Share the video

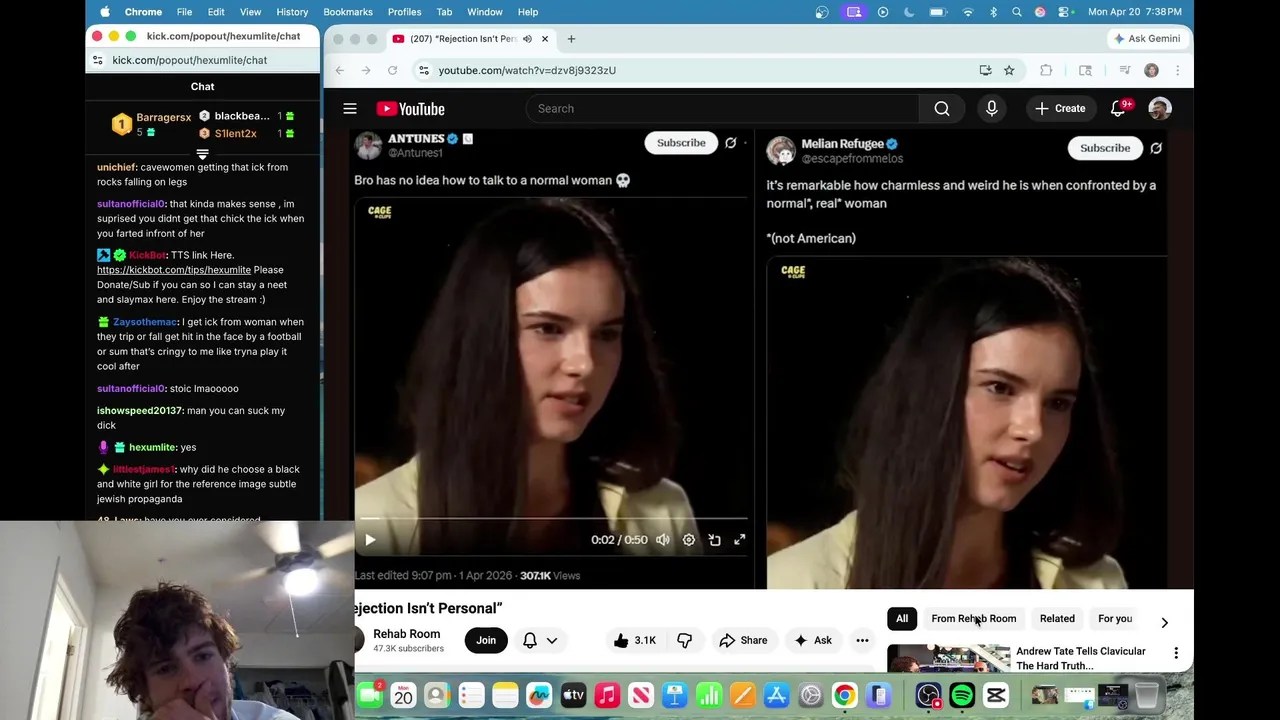click(743, 640)
